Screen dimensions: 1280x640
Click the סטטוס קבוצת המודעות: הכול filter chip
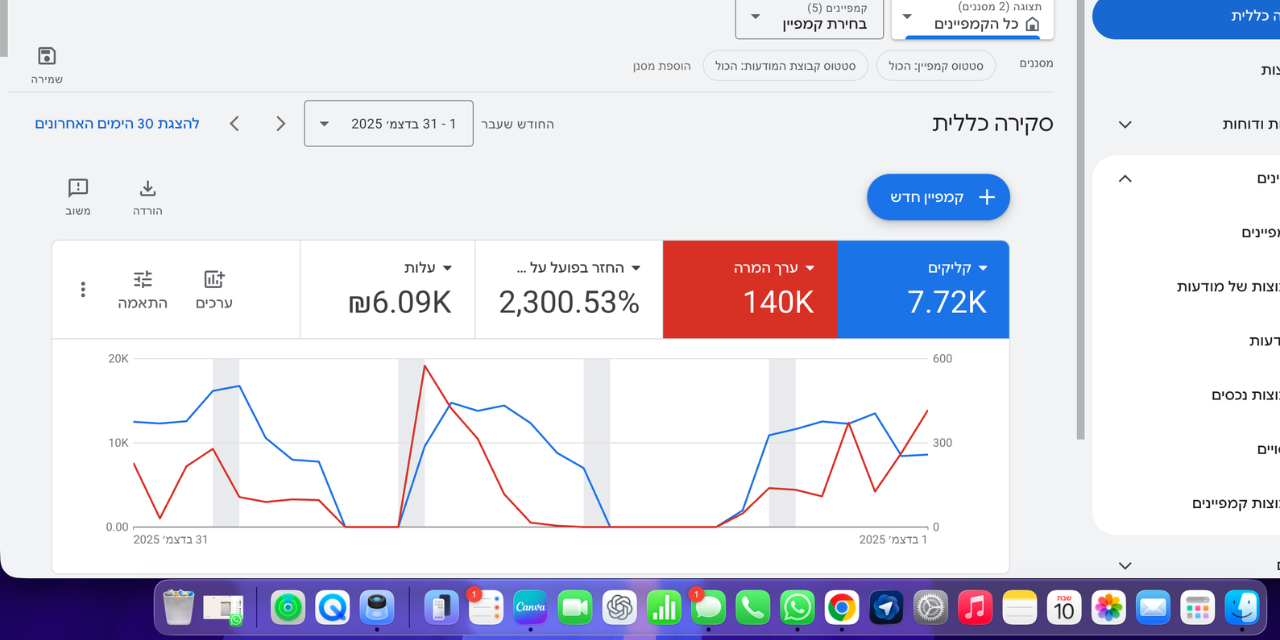tap(785, 65)
